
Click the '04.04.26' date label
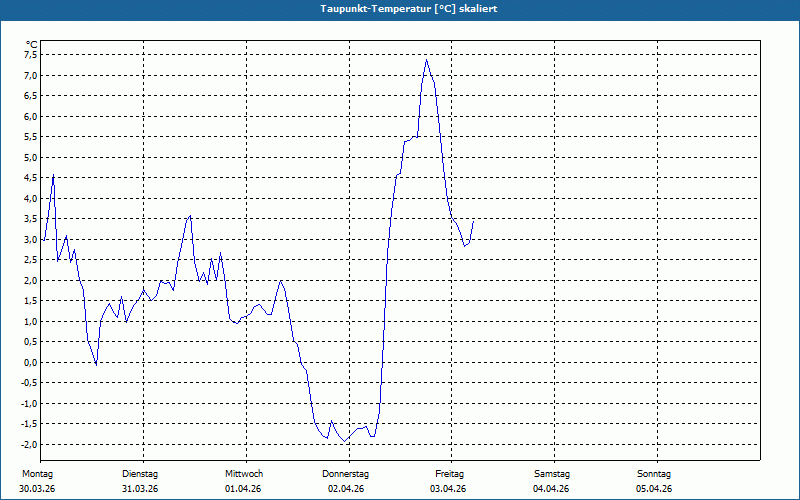coord(551,489)
